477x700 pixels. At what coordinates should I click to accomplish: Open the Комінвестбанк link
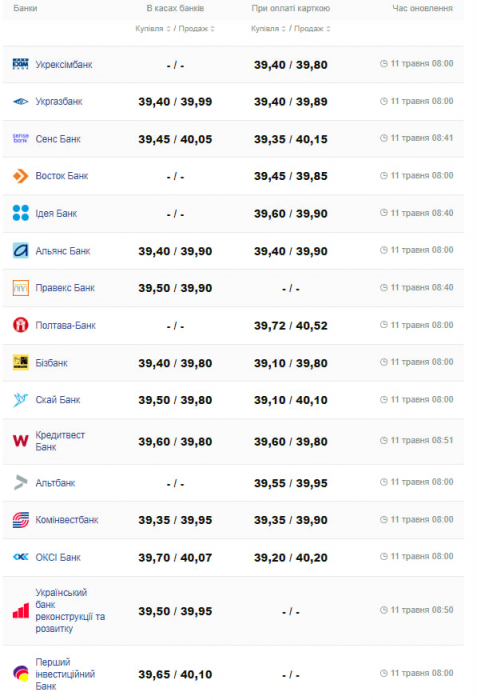click(x=67, y=520)
